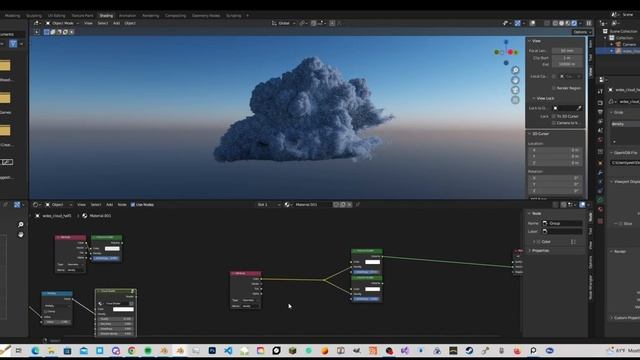Click the node editor pan hand tool
Screen dimensions: 640x360
pos(20,235)
